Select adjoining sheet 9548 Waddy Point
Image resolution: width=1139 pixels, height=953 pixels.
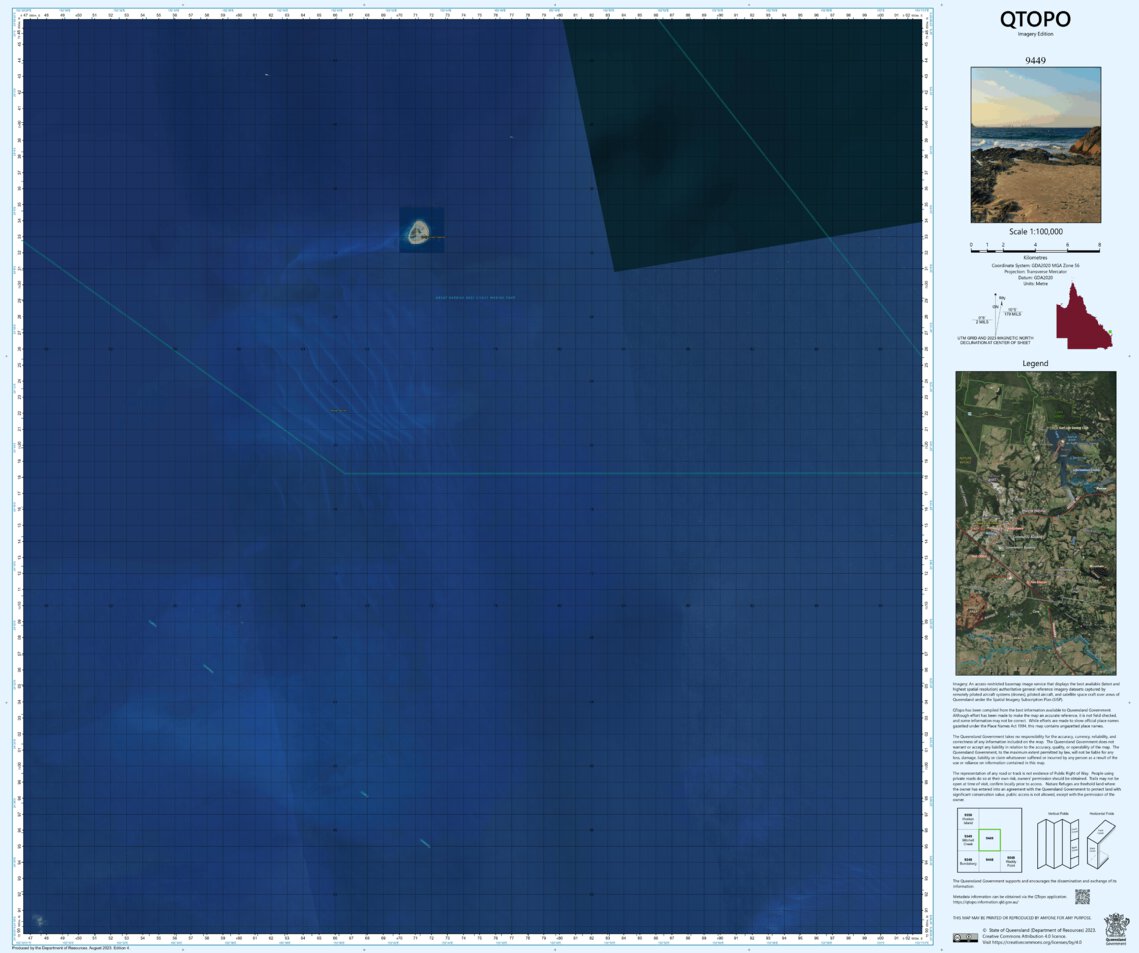[x=1010, y=860]
